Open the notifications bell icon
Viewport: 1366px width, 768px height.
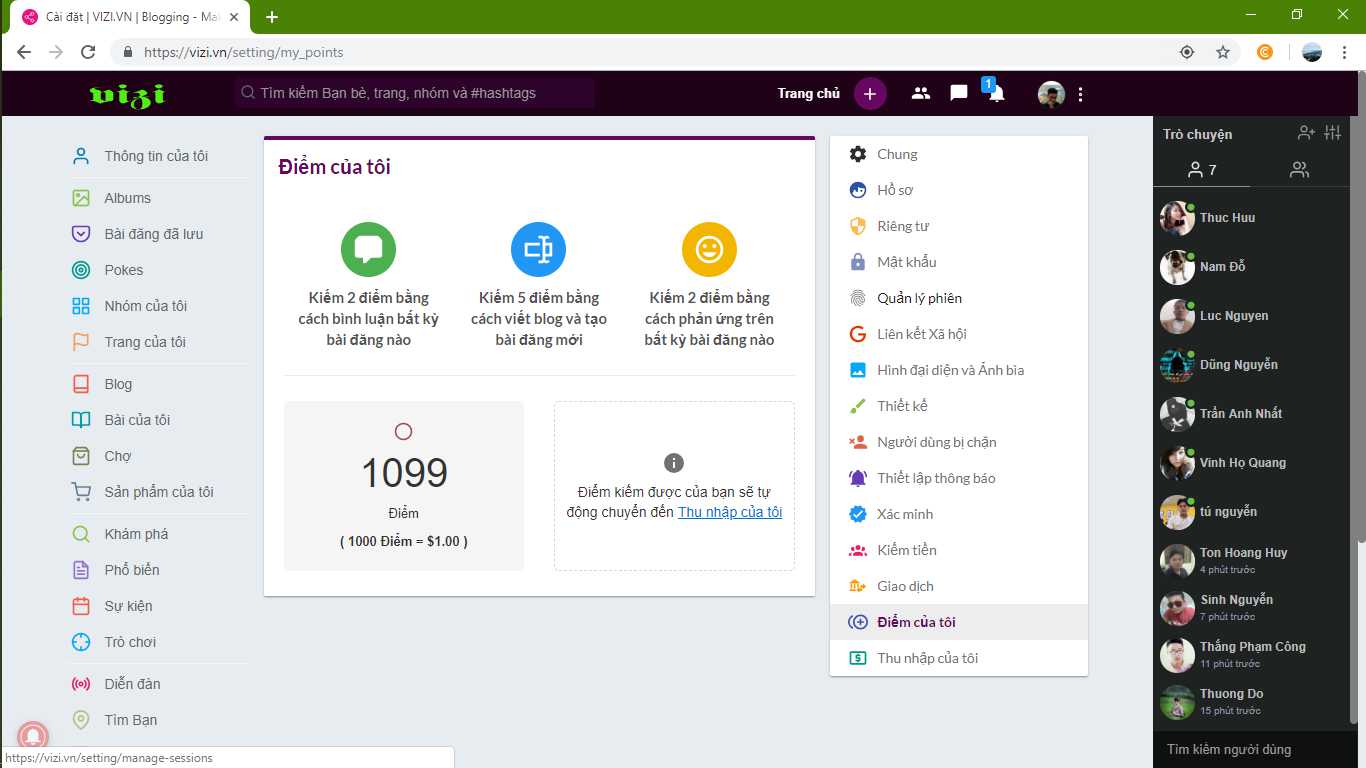996,94
